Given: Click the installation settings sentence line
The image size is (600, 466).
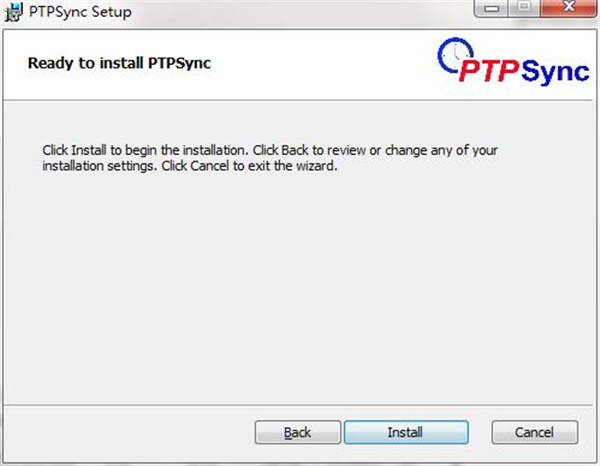Looking at the screenshot, I should pyautogui.click(x=190, y=166).
